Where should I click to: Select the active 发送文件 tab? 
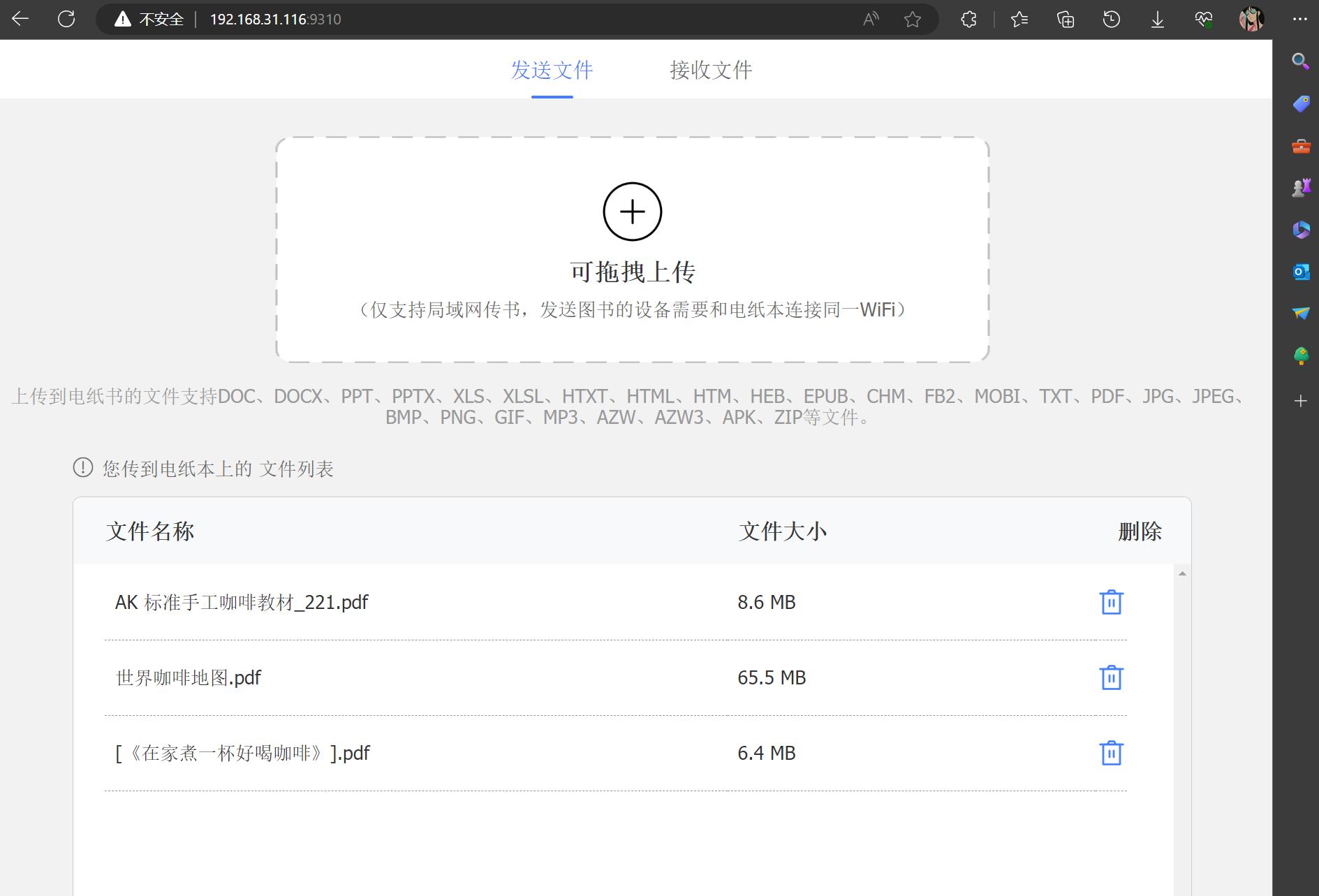[x=552, y=70]
